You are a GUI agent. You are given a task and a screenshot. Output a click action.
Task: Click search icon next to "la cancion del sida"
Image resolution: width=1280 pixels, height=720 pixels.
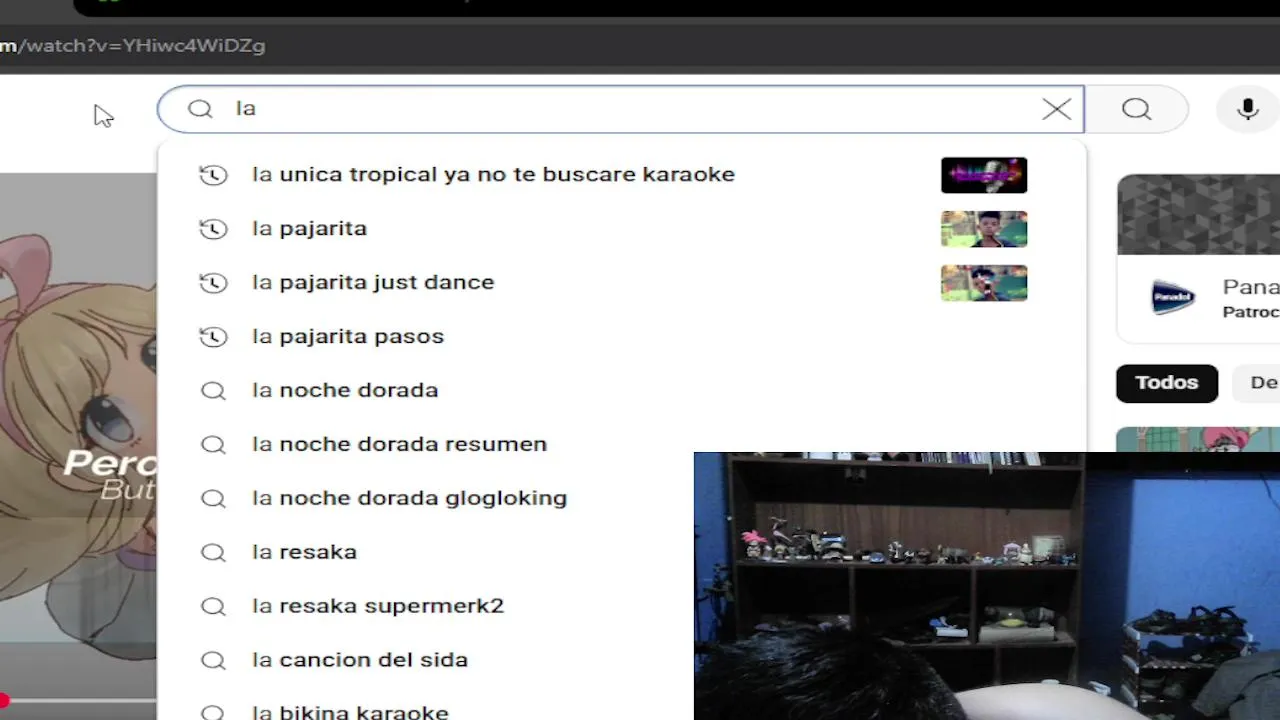pos(213,661)
